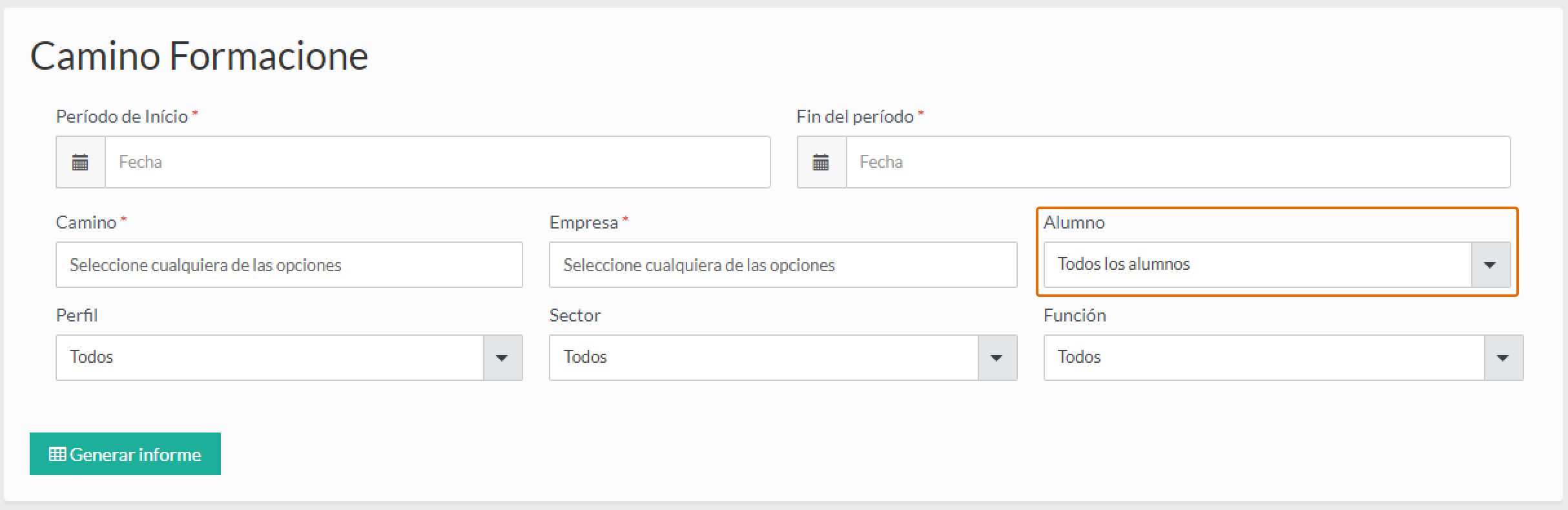Click the Camino Formacione page heading
This screenshot has width=1568, height=510.
pyautogui.click(x=199, y=56)
